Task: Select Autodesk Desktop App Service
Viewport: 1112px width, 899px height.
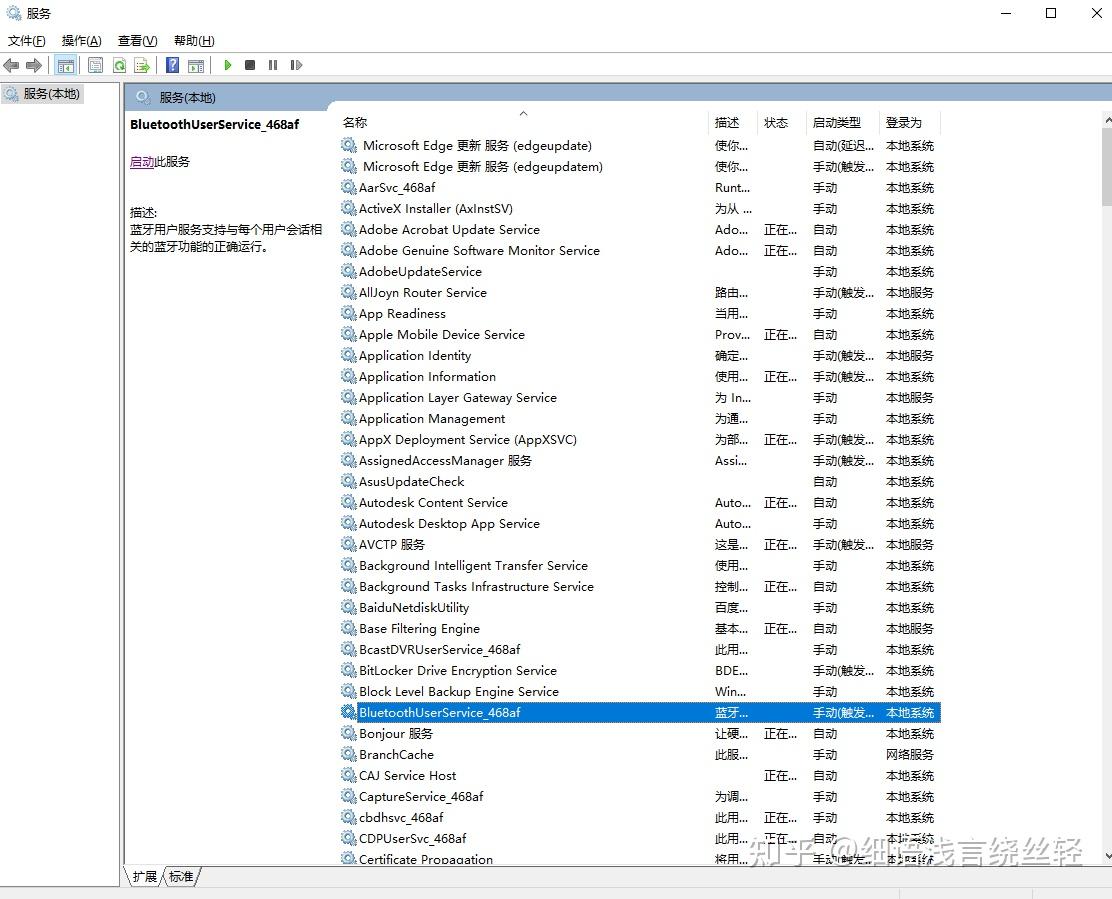Action: 640,523
